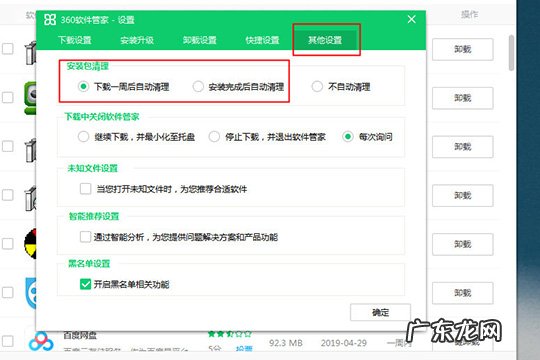Select the 每次询问 radio option
The image size is (540, 360).
(347, 137)
